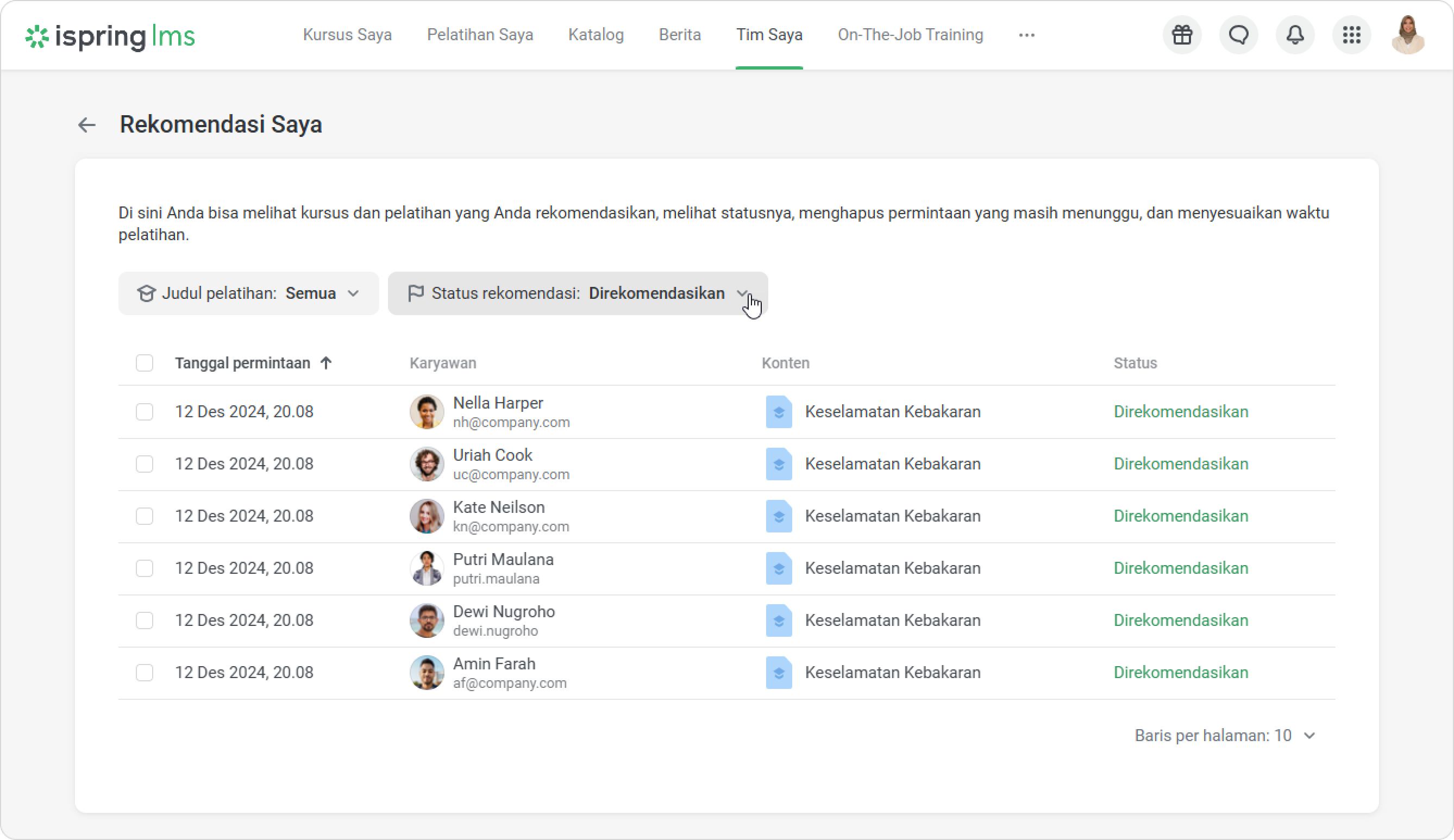
Task: Click the iSpring LMS logo
Action: coord(110,36)
